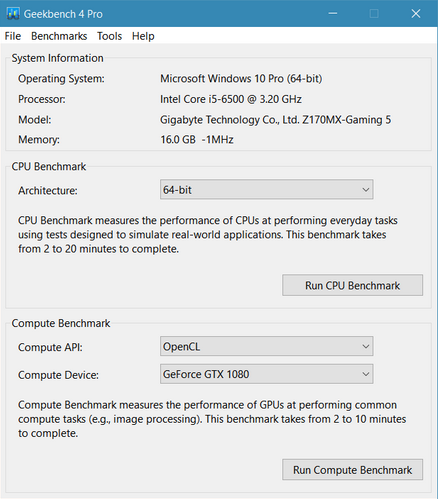Click the Run Compute Benchmark button
The width and height of the screenshot is (438, 499).
[352, 470]
